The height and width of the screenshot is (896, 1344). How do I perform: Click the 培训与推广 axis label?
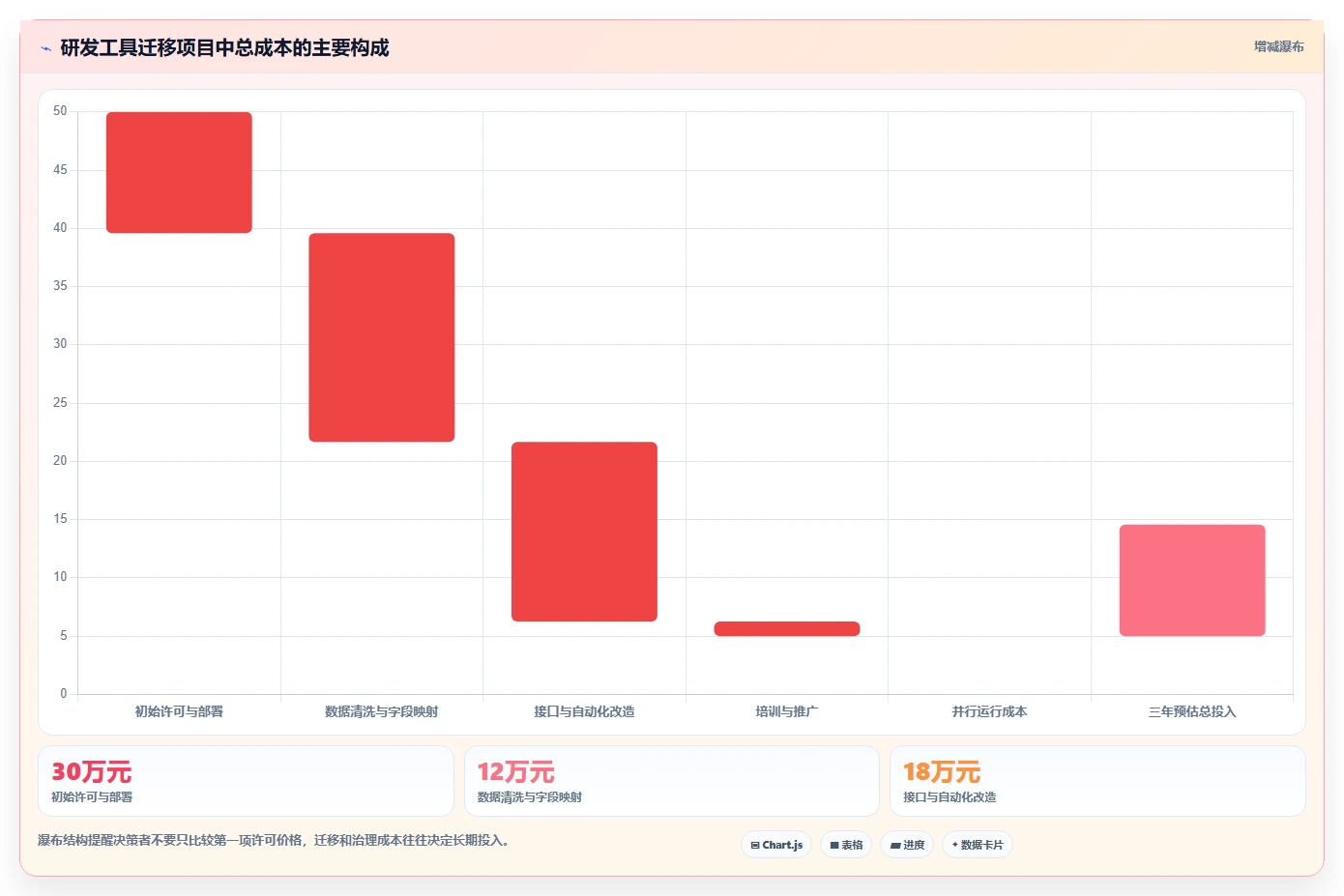point(787,711)
